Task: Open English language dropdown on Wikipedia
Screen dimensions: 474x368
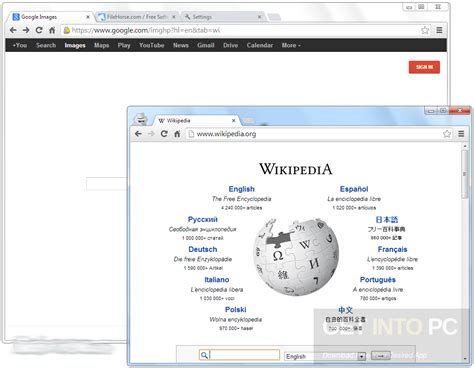Action: click(325, 356)
